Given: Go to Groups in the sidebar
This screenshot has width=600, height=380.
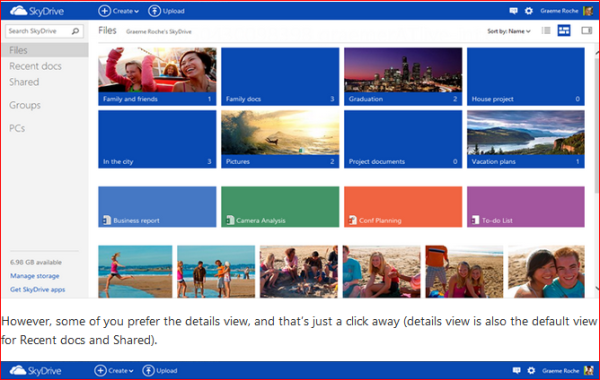Looking at the screenshot, I should click(x=25, y=105).
